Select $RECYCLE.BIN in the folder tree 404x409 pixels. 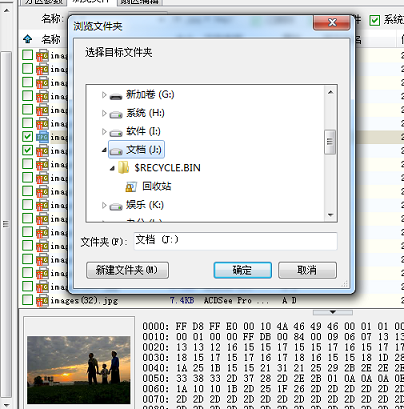[x=167, y=168]
